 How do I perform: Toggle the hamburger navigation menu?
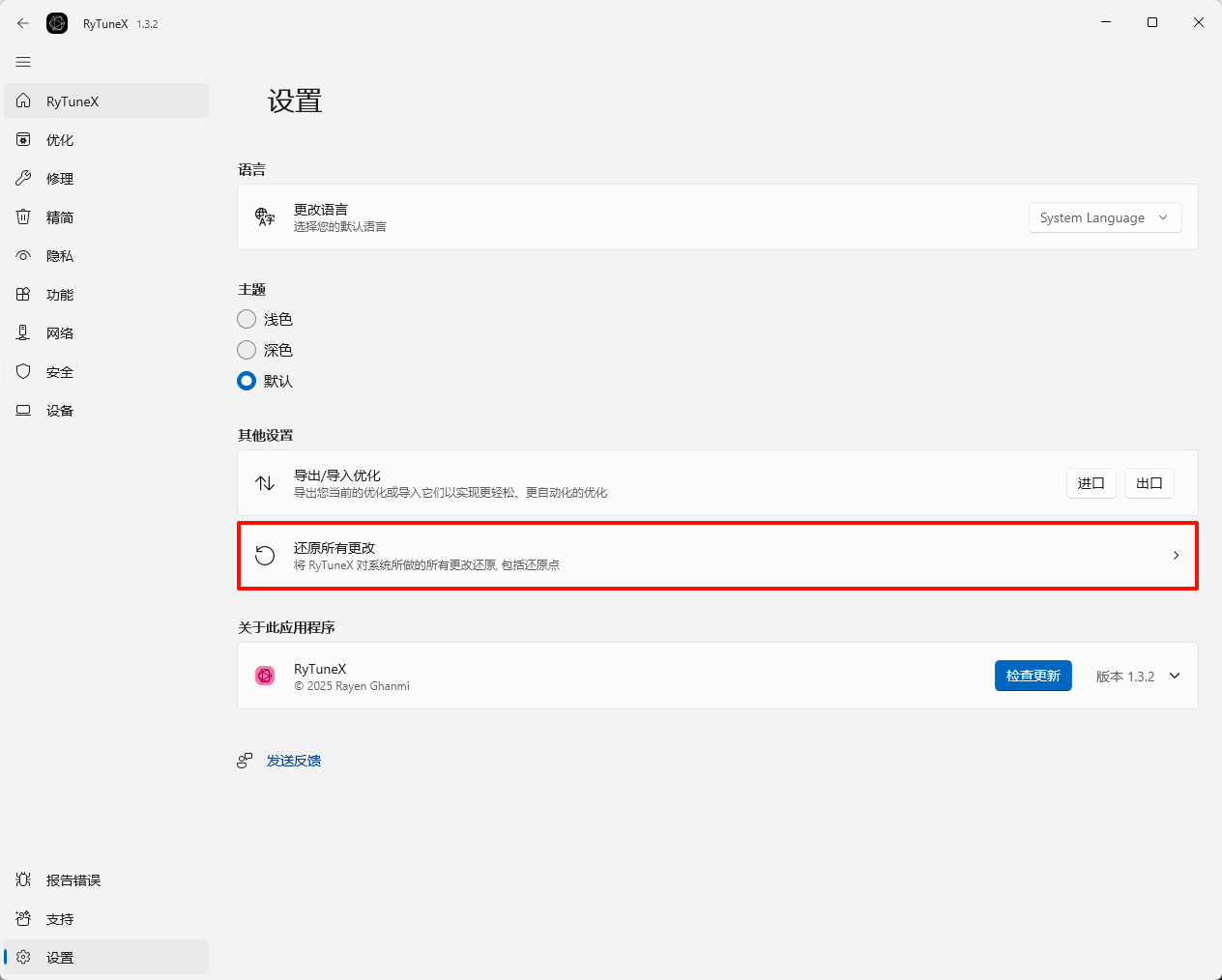point(23,62)
